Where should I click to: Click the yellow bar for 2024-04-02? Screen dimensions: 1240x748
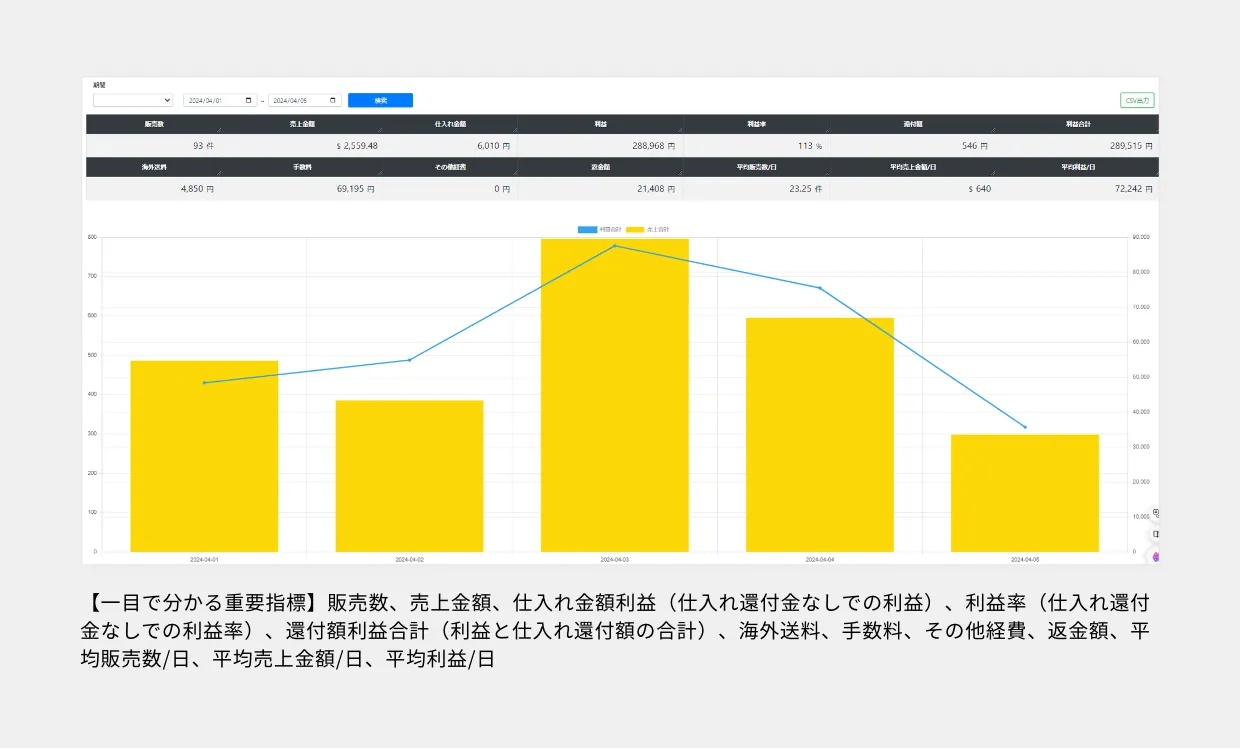click(x=409, y=475)
